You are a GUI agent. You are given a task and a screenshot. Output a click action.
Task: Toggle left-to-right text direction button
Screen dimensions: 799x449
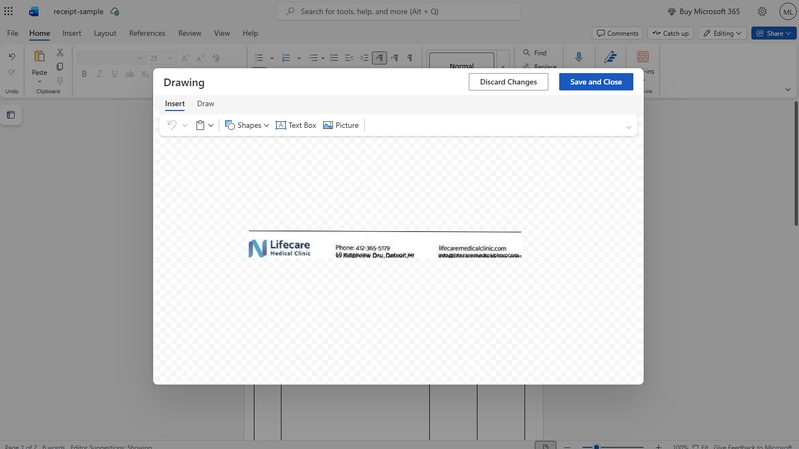coord(380,58)
